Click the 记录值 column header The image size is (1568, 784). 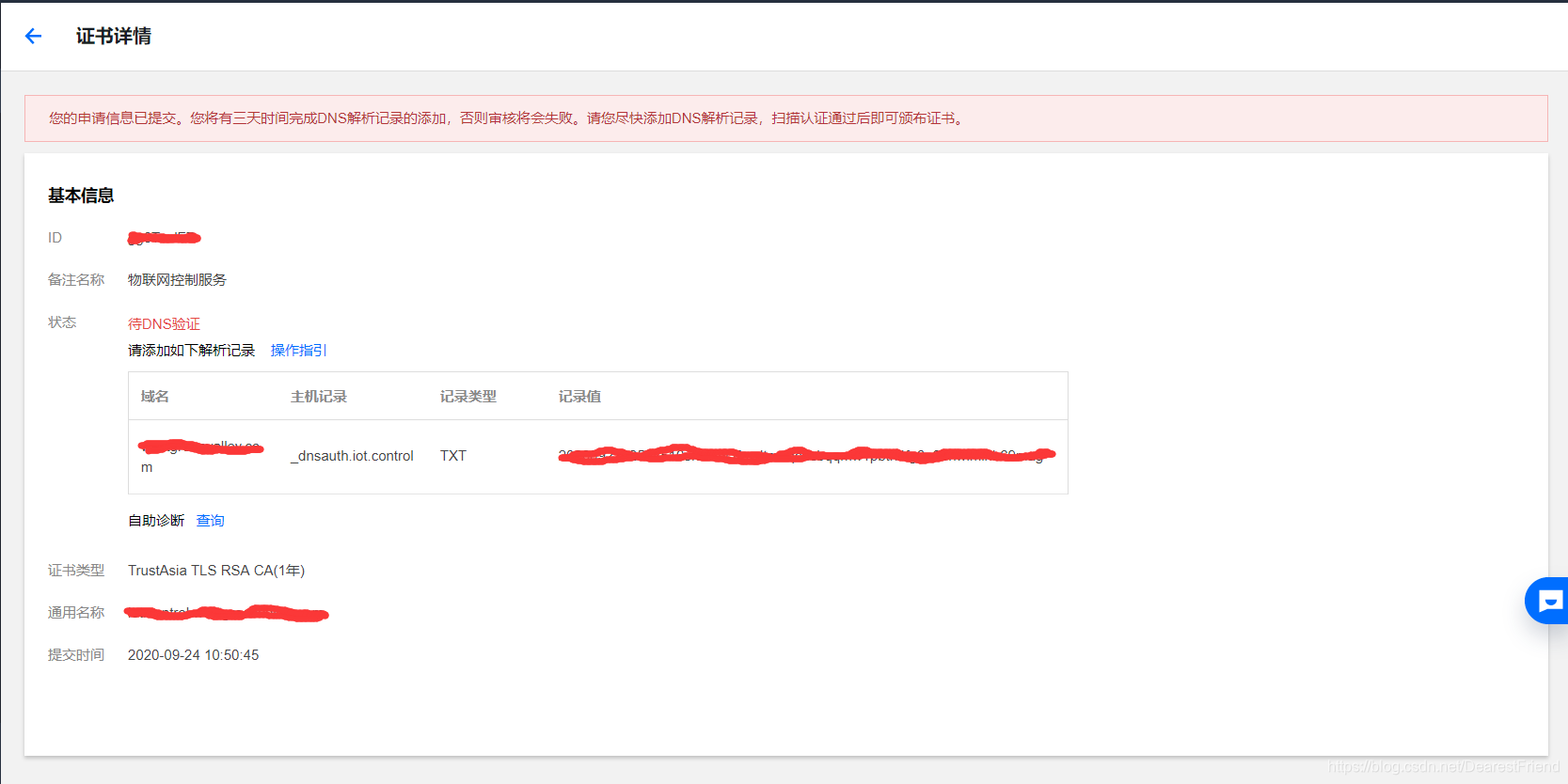click(x=579, y=396)
